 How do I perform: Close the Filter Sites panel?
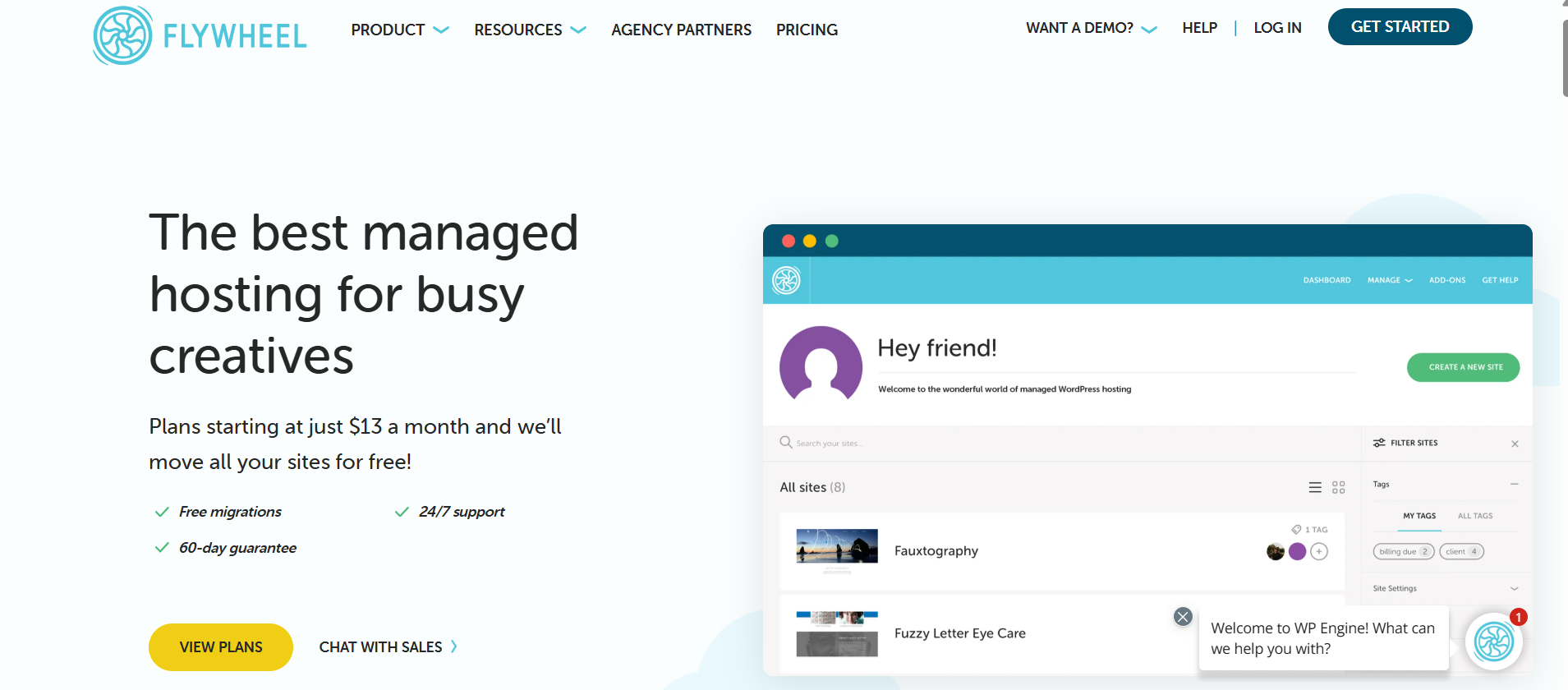pos(1515,444)
